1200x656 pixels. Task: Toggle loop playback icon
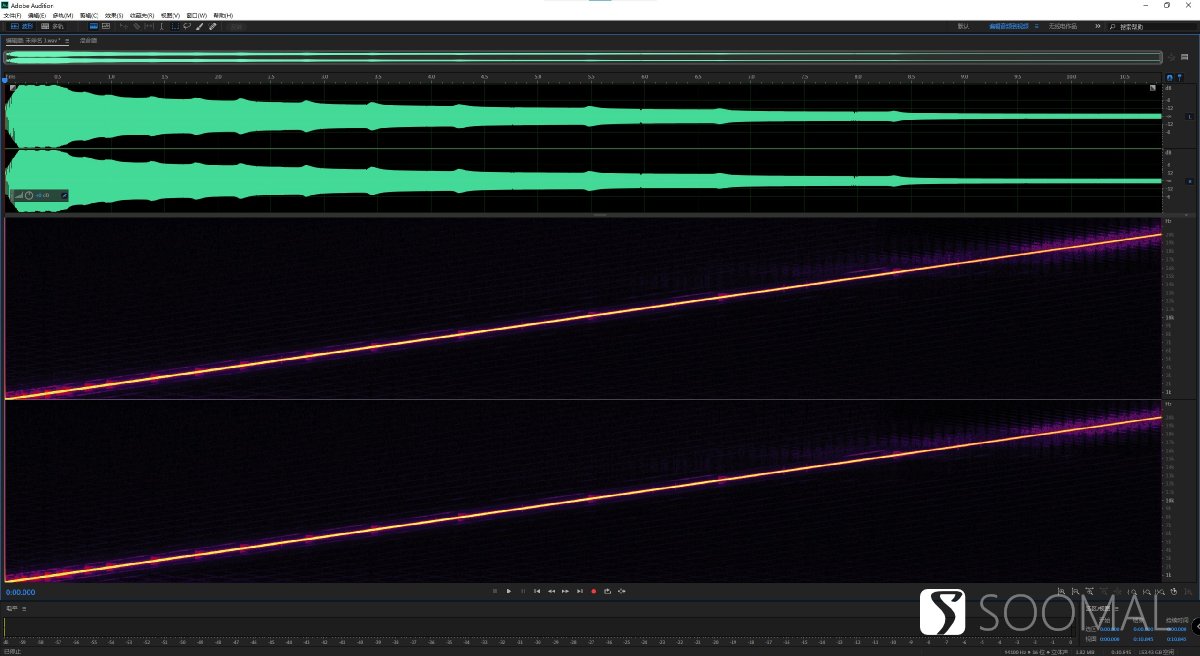(608, 591)
